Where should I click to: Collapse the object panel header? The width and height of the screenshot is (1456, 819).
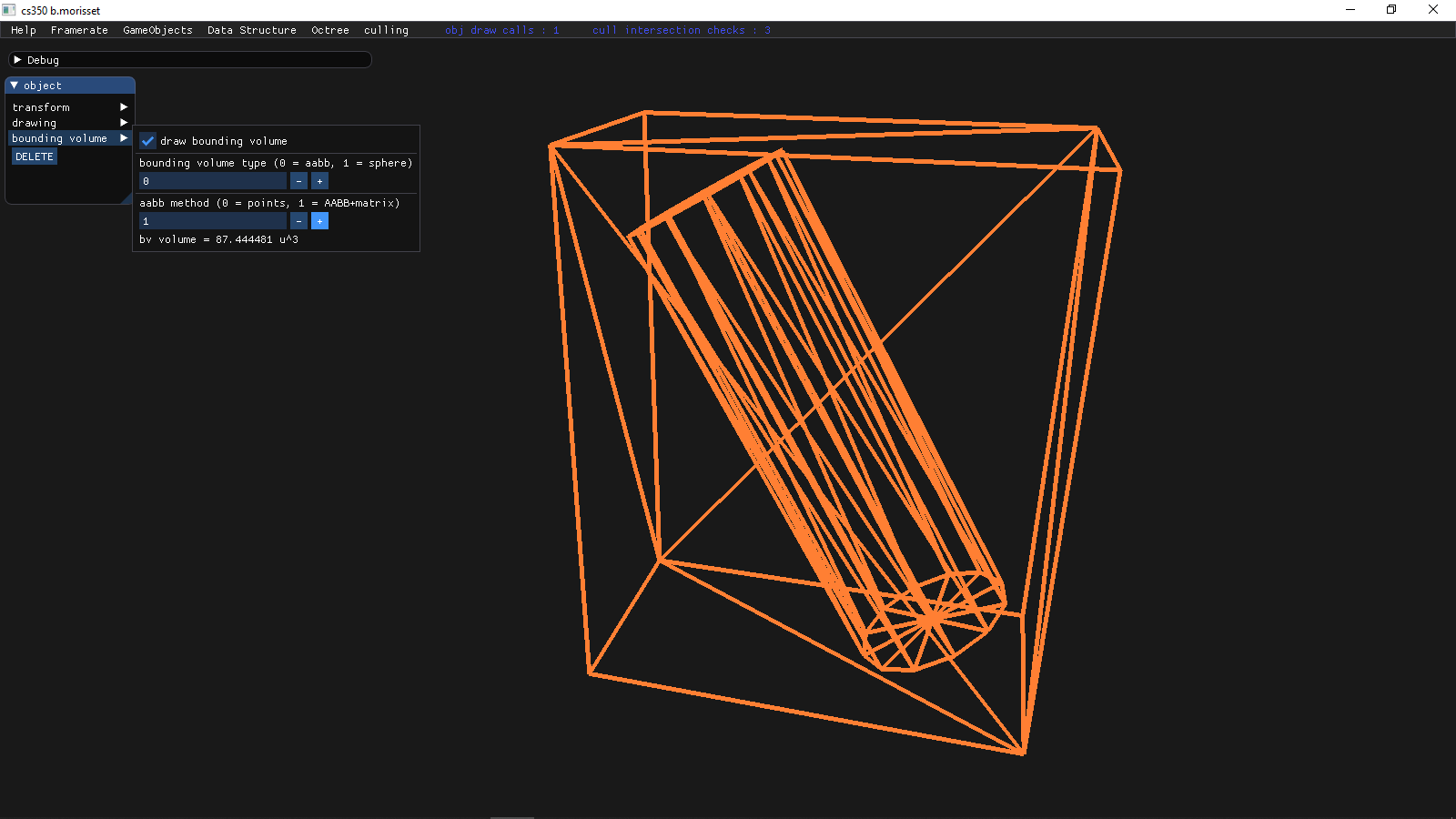coord(15,86)
